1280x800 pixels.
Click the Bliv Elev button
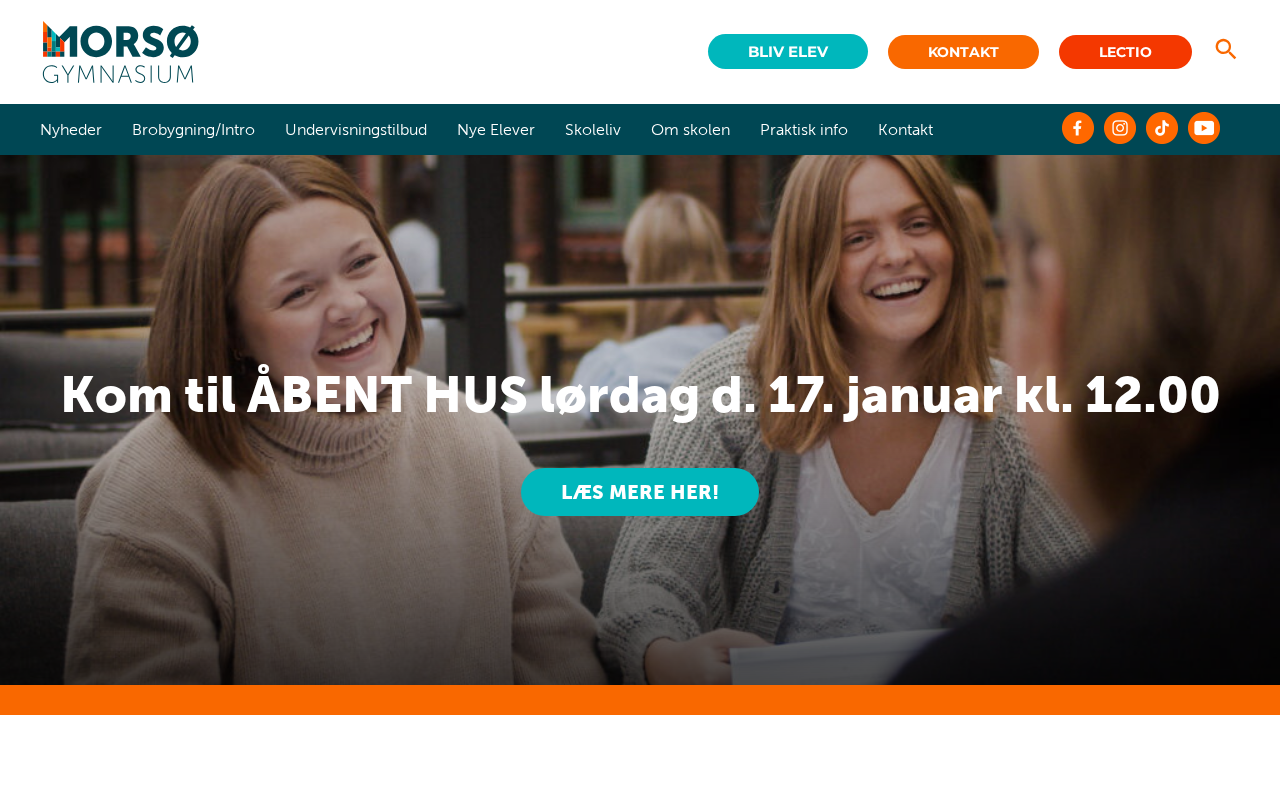point(788,52)
